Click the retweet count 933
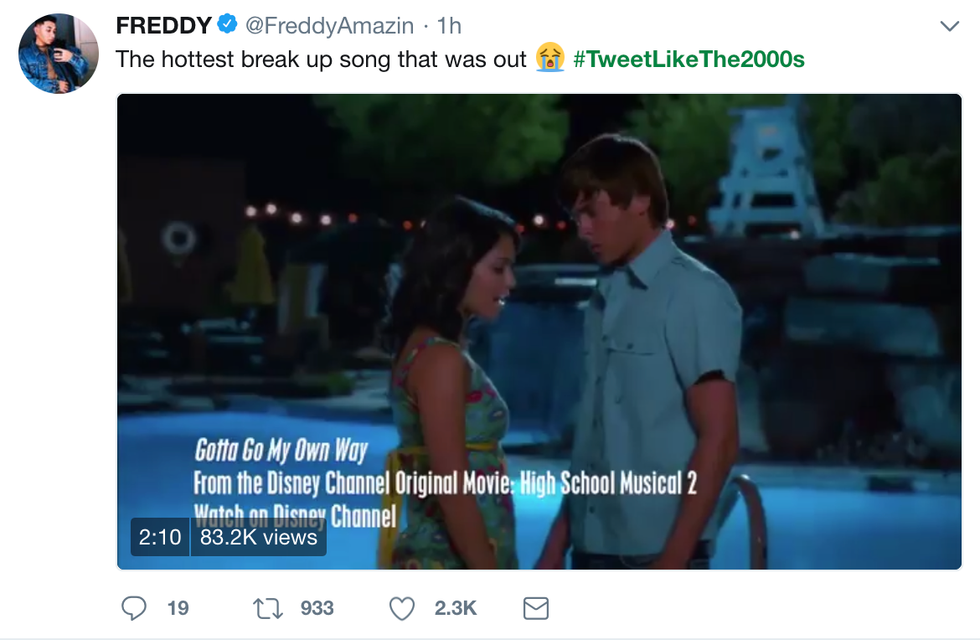The width and height of the screenshot is (980, 640). click(317, 608)
